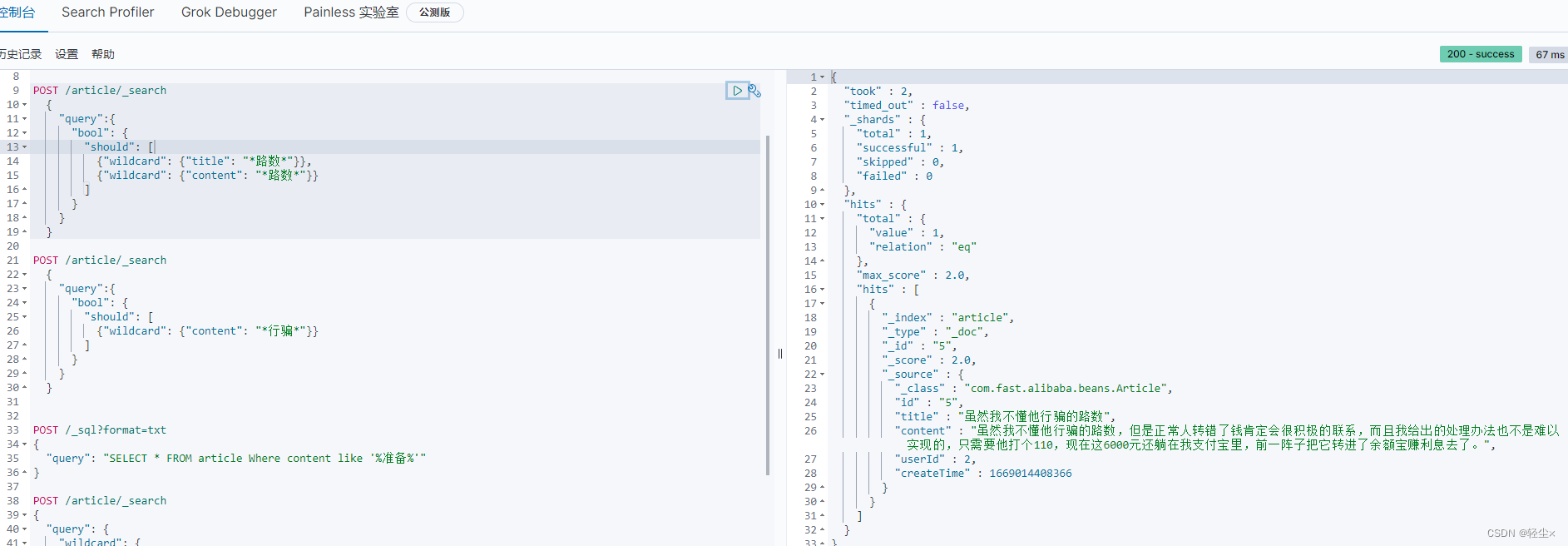Screen dimensions: 1568x546
Task: Collapse editor line 12 bool fold arrow
Action: tap(24, 133)
